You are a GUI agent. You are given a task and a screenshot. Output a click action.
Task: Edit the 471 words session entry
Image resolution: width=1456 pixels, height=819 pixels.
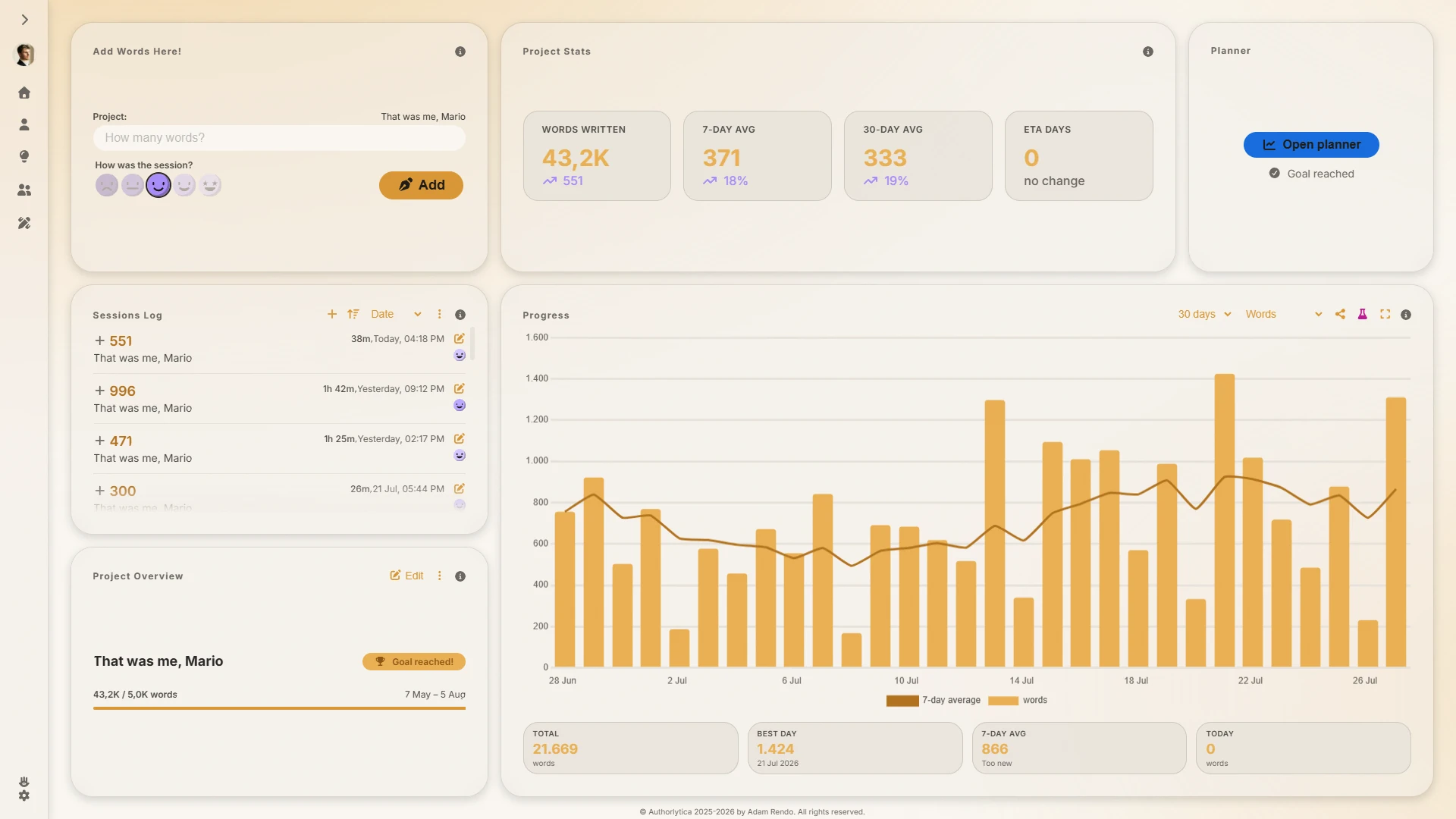[x=460, y=439]
